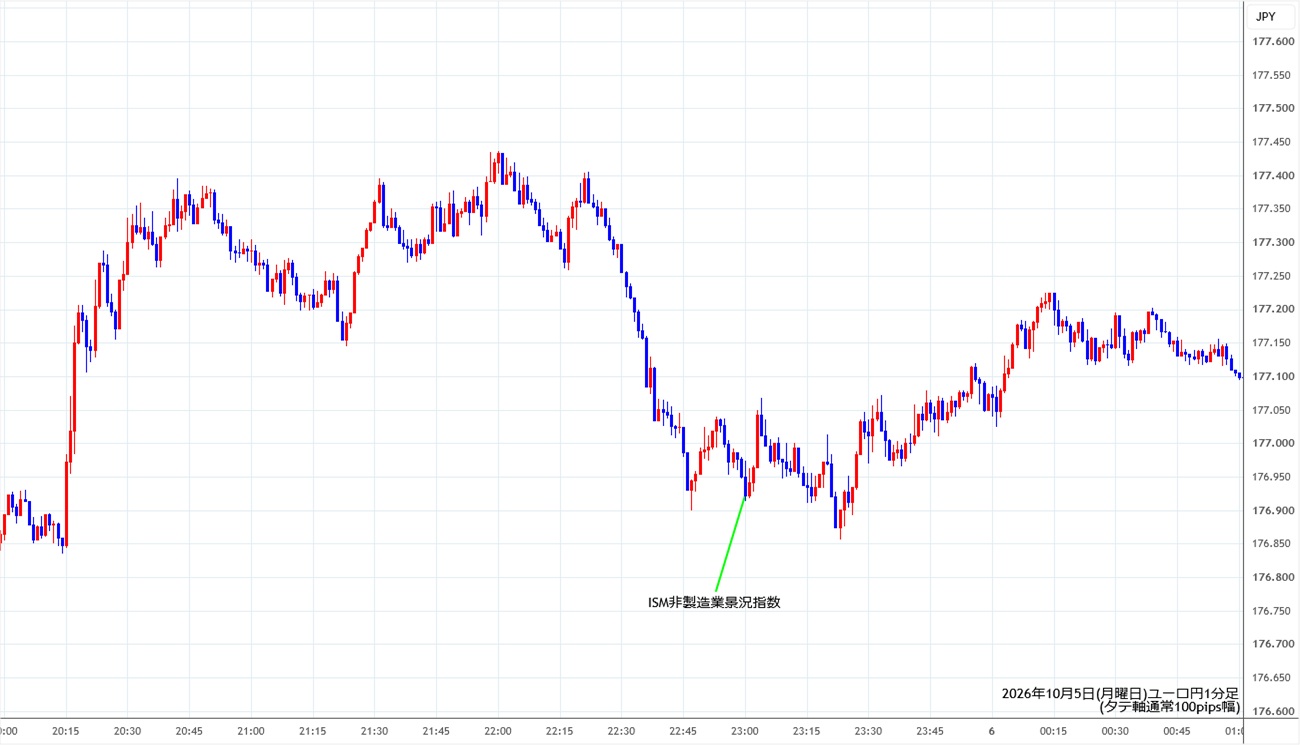Image resolution: width=1300 pixels, height=745 pixels.
Task: Click the 20:45 time axis label
Action: (x=190, y=731)
